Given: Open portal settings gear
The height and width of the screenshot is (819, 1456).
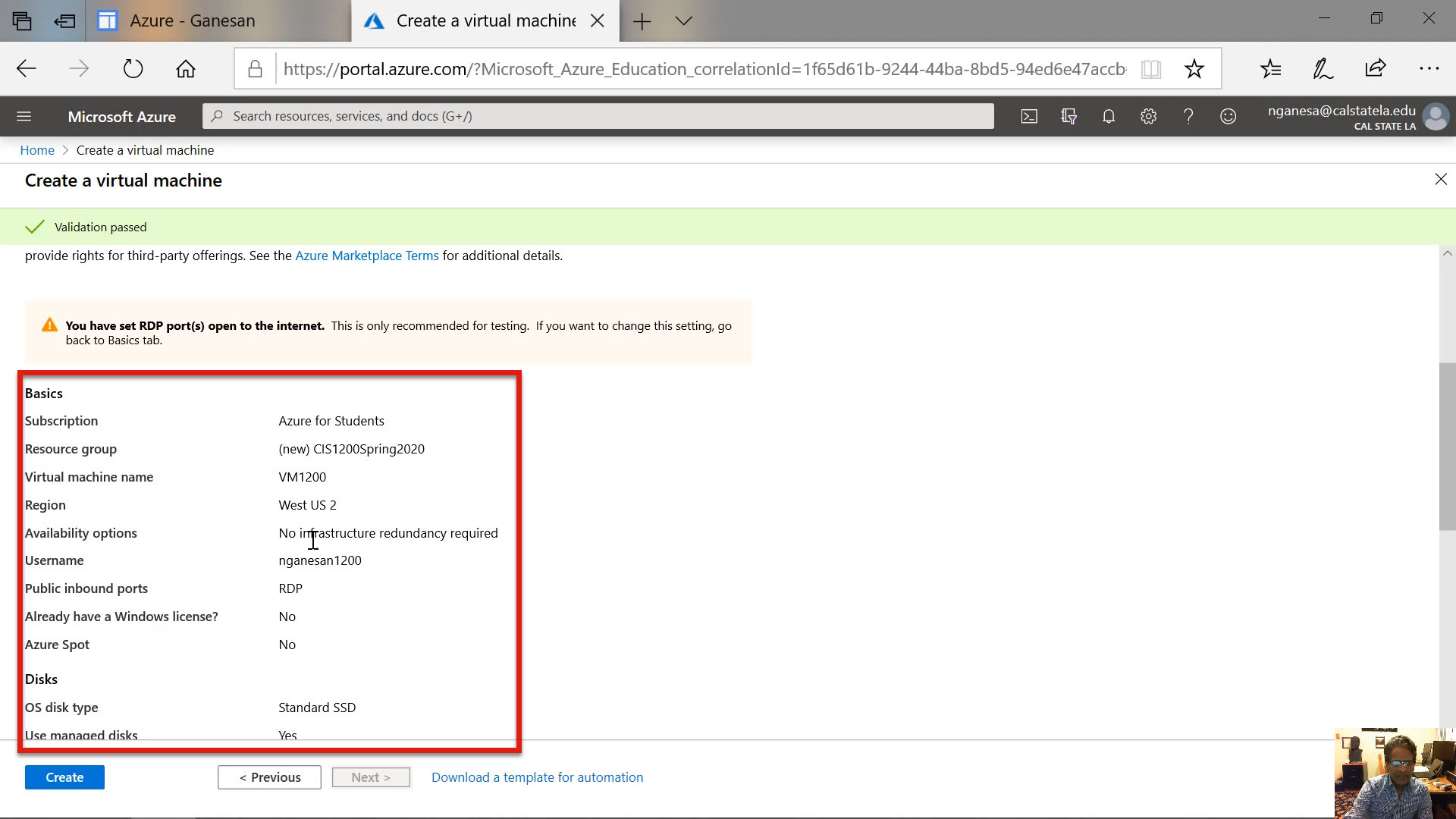Looking at the screenshot, I should point(1148,116).
